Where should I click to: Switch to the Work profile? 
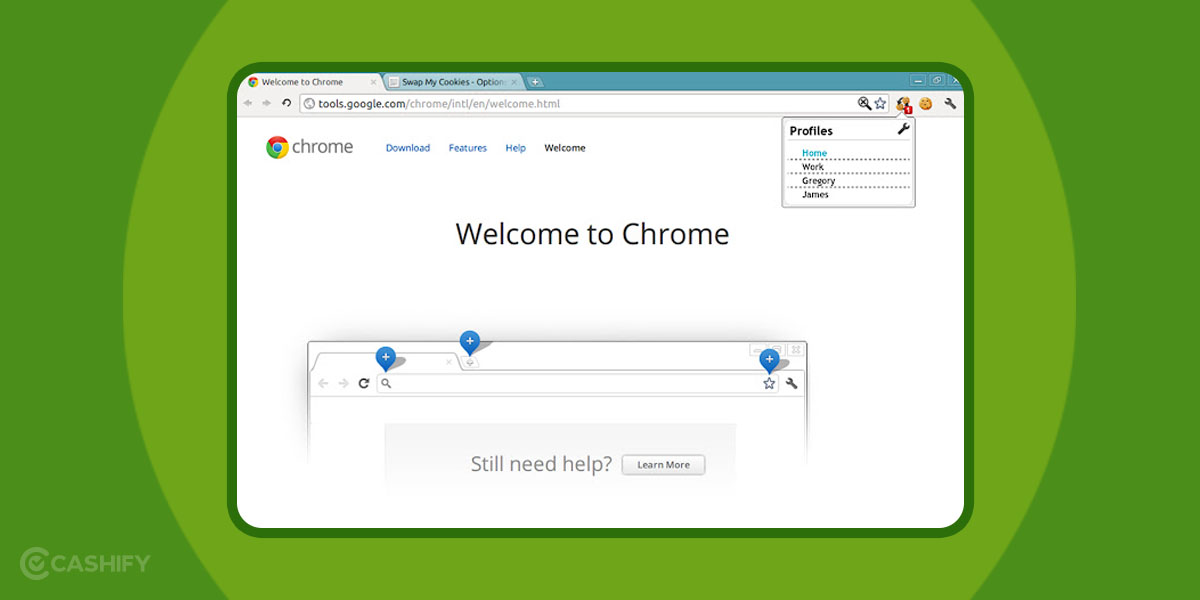point(812,167)
